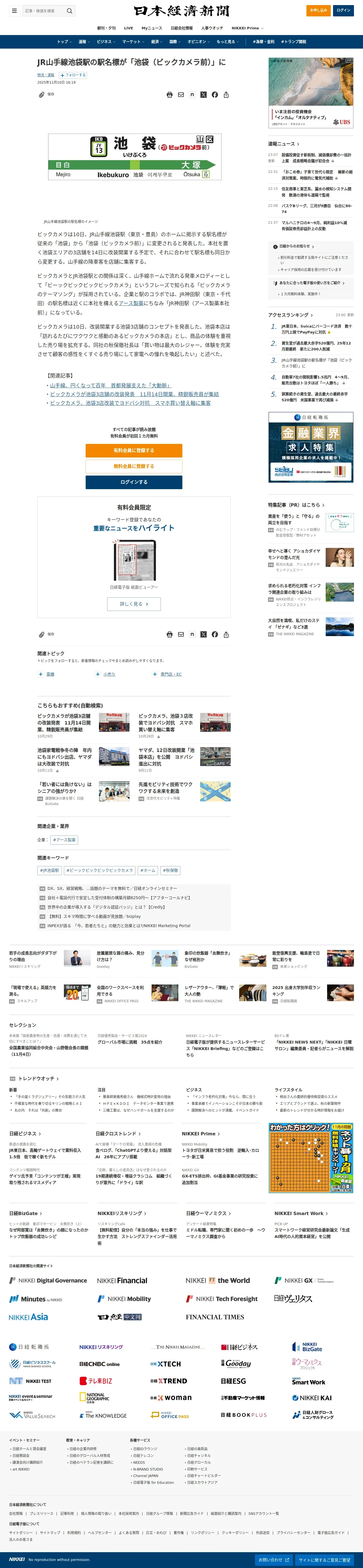Expand the オピニオン navigation dropdown
The height and width of the screenshot is (1568, 363).
198,42
